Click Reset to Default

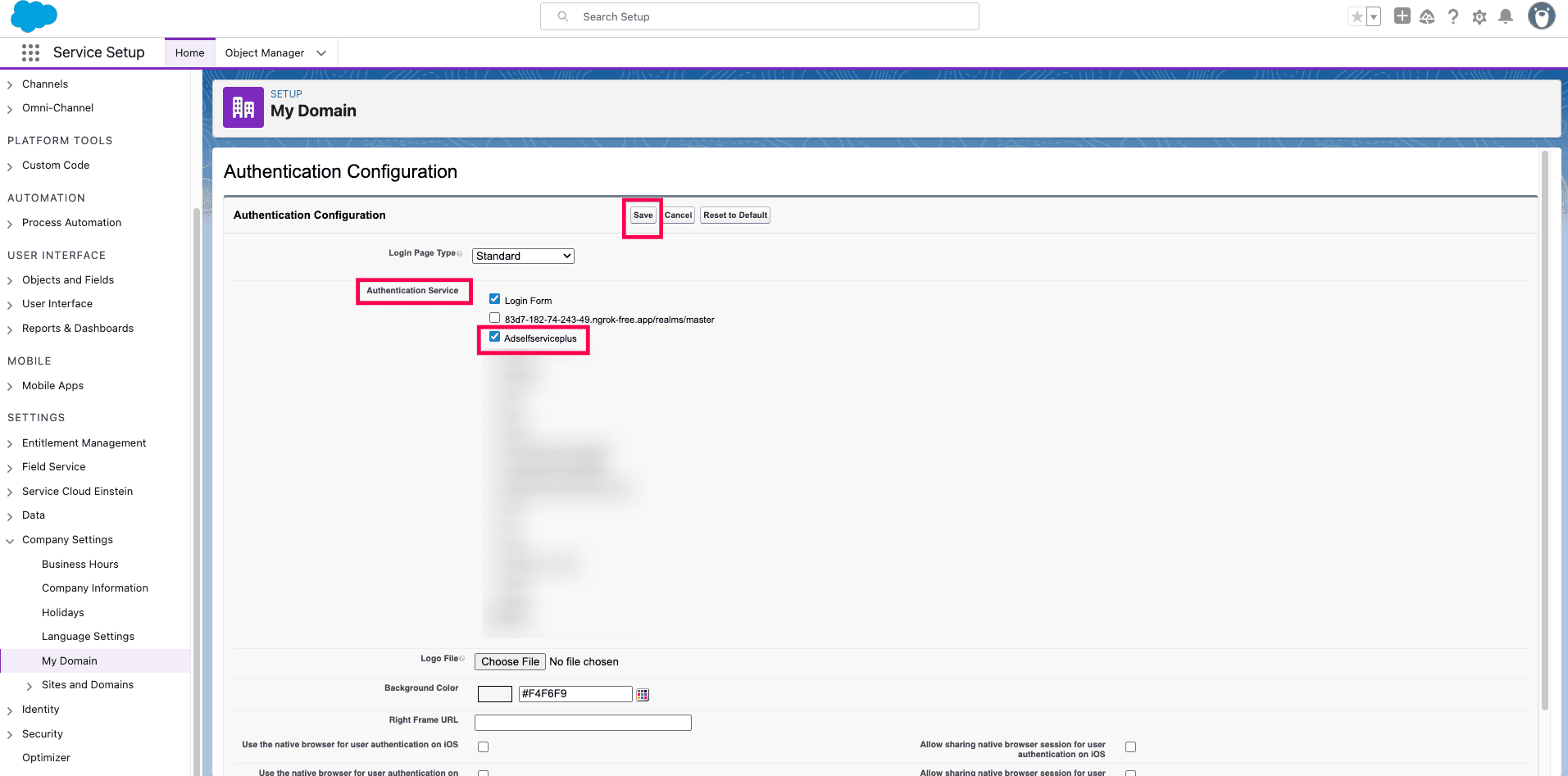click(734, 215)
